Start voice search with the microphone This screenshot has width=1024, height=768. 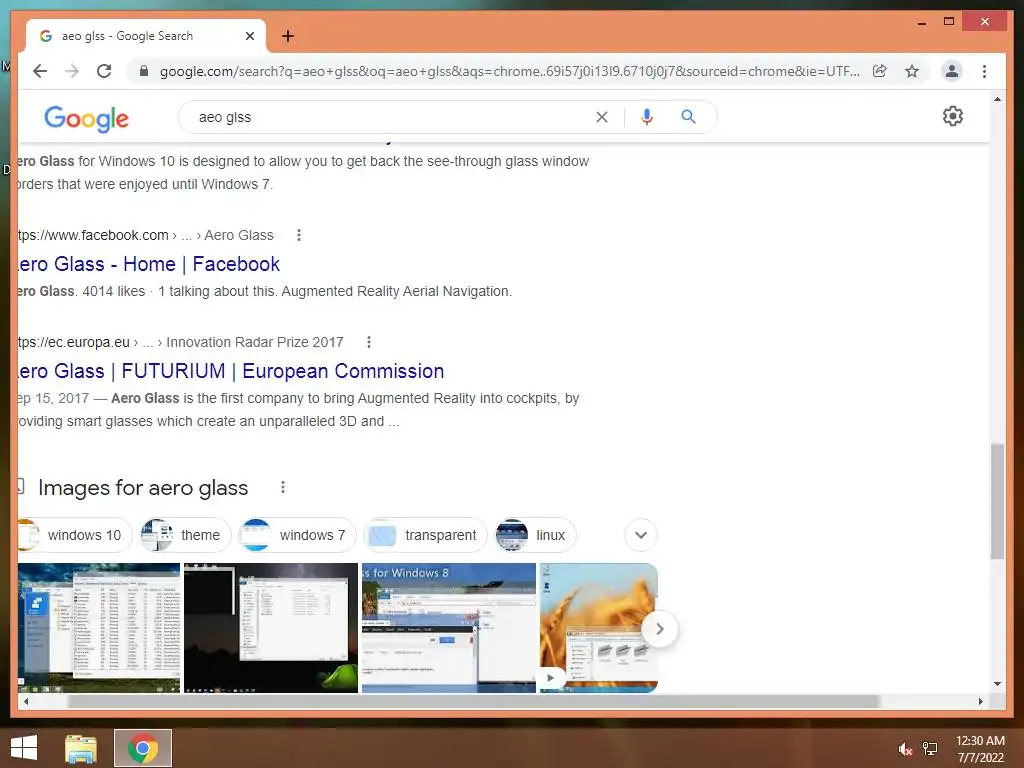tap(647, 117)
